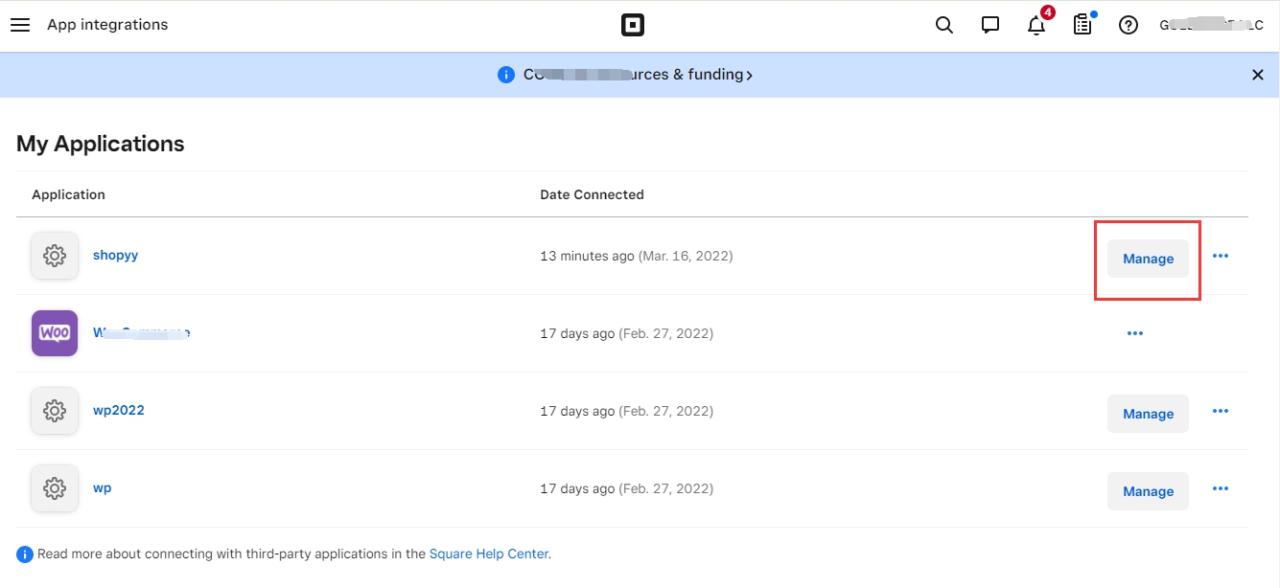
Task: Open the Square Help Center link
Action: [x=488, y=554]
